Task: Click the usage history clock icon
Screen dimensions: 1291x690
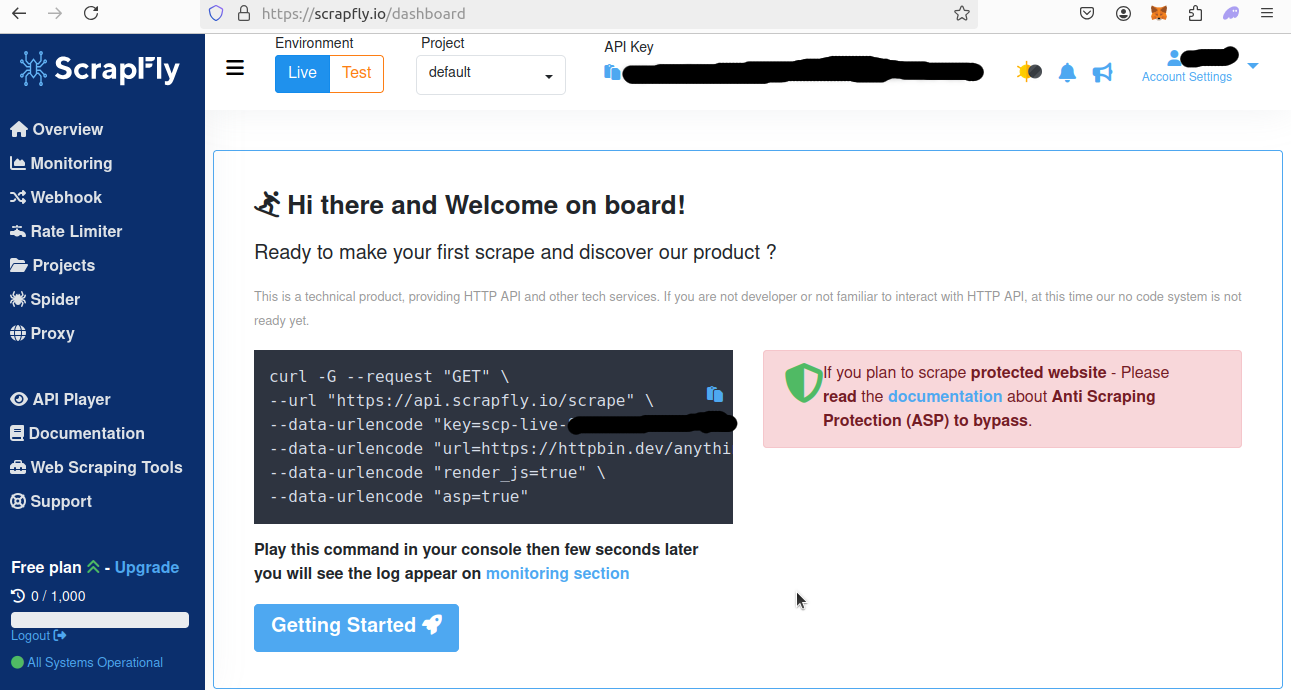Action: (x=18, y=596)
